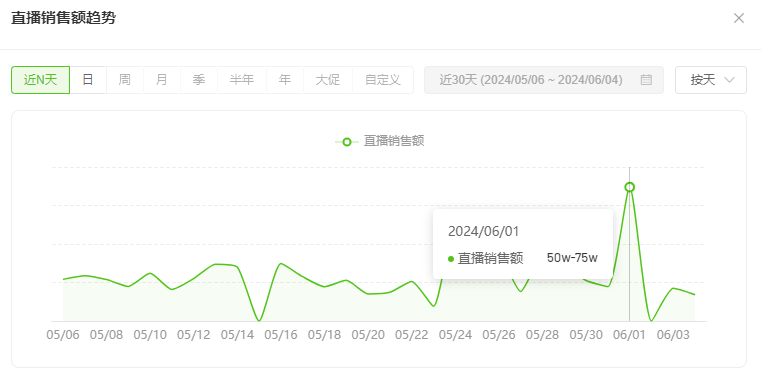
Task: Select the 近N天 tab
Action: (x=41, y=80)
